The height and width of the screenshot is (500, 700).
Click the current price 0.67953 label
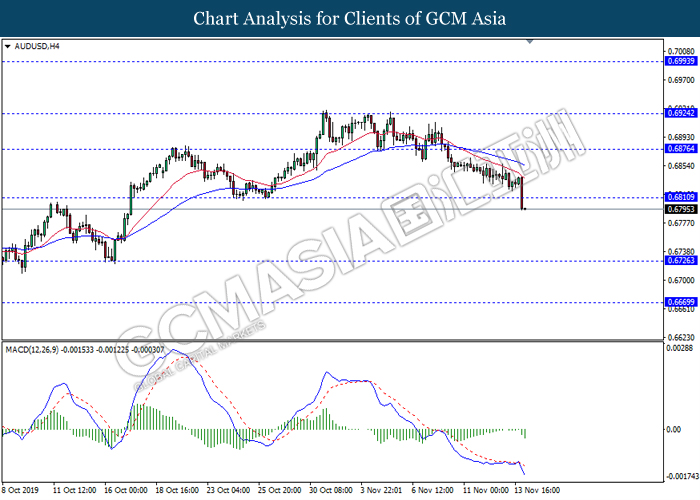tap(681, 209)
